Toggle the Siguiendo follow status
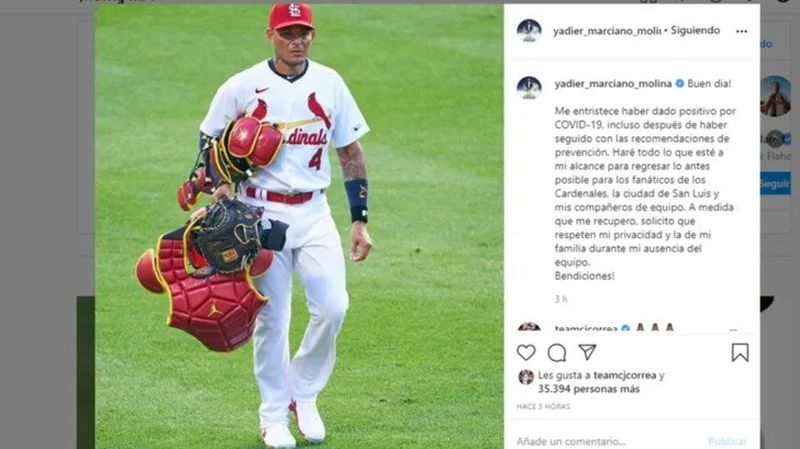 click(695, 30)
